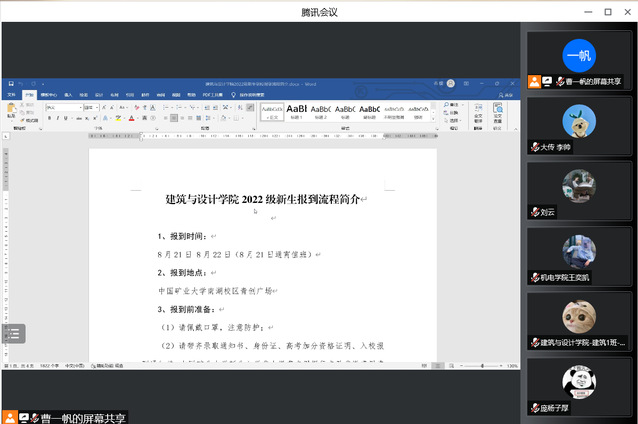Apply the 标题 1 heading style

pyautogui.click(x=296, y=110)
